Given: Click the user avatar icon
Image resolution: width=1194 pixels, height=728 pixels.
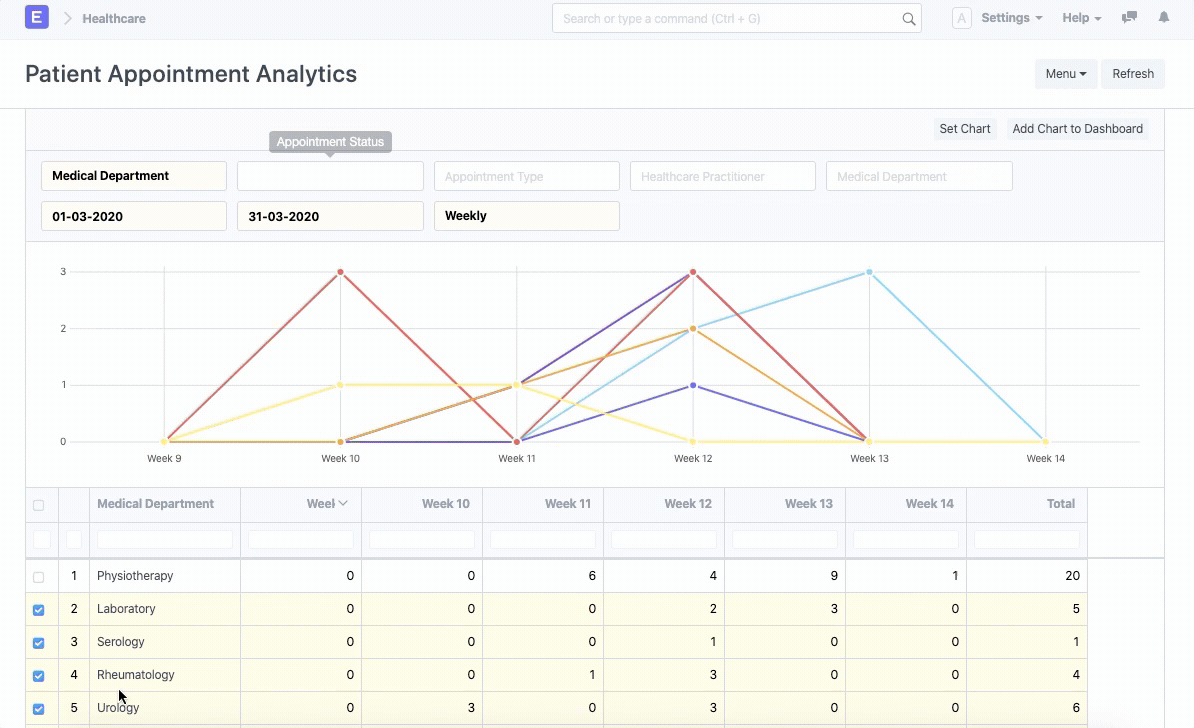Looking at the screenshot, I should [961, 18].
